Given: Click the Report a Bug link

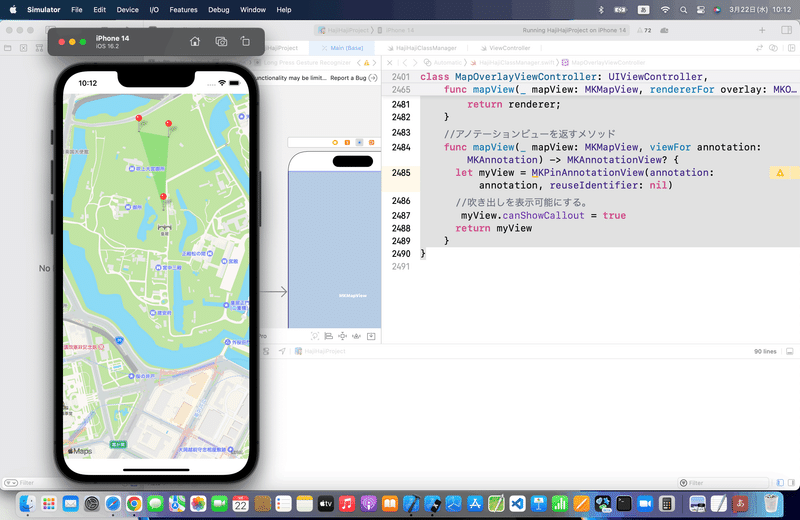Looking at the screenshot, I should pyautogui.click(x=348, y=78).
